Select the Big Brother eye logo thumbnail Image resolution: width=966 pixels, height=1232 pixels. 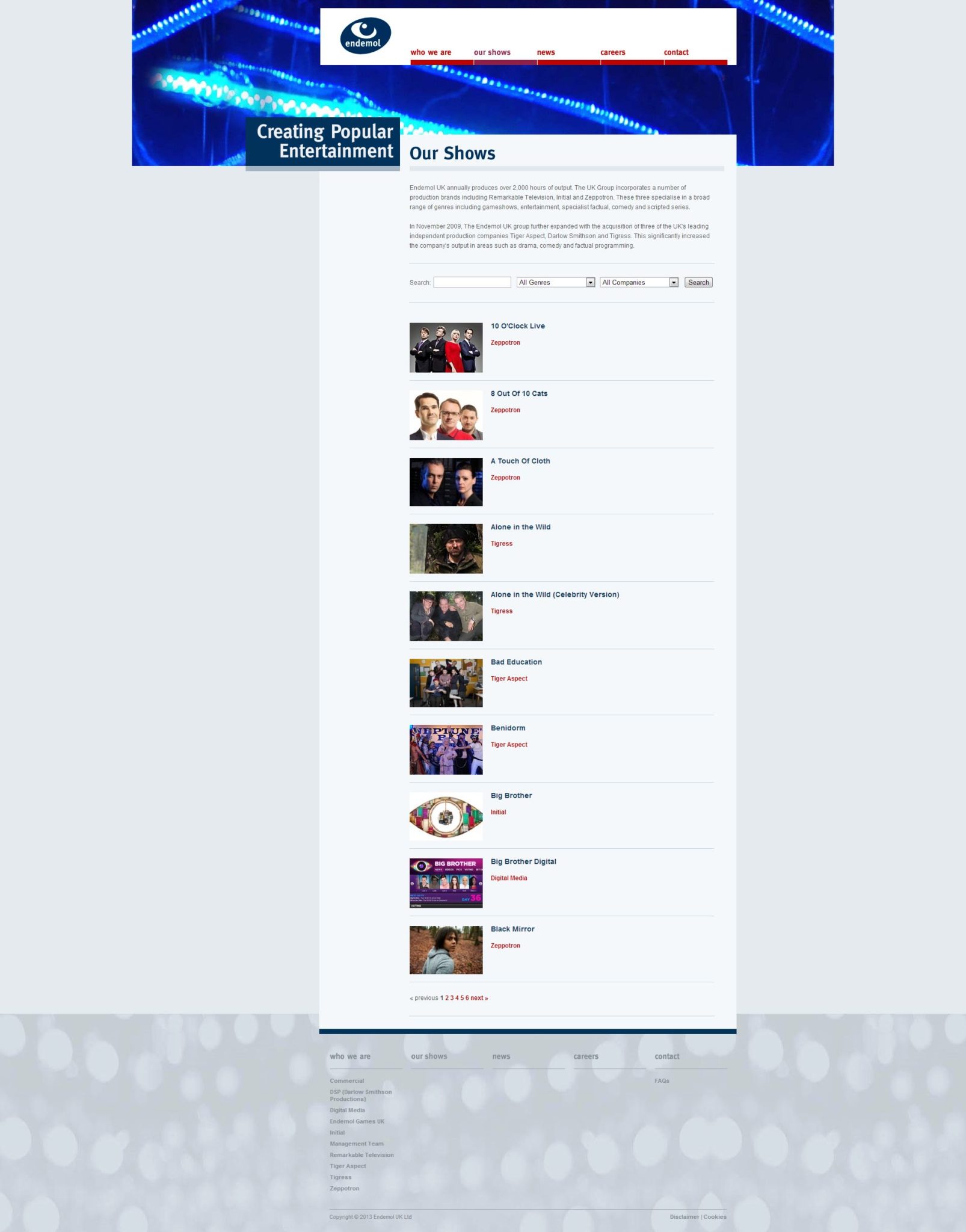tap(446, 816)
